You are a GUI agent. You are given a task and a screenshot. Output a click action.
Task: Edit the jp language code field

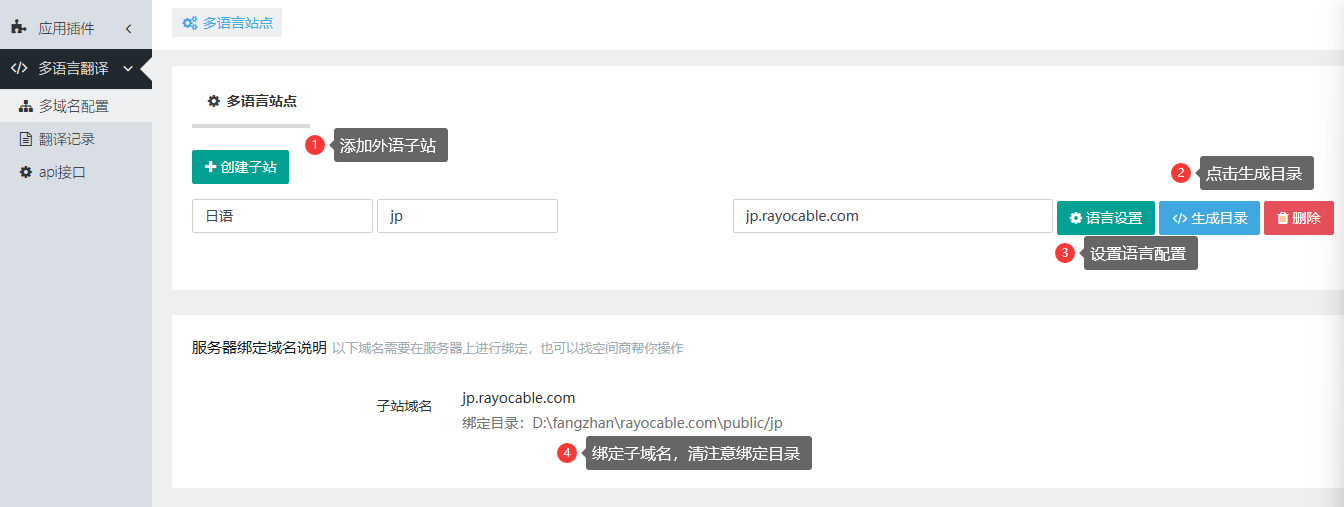tap(467, 216)
